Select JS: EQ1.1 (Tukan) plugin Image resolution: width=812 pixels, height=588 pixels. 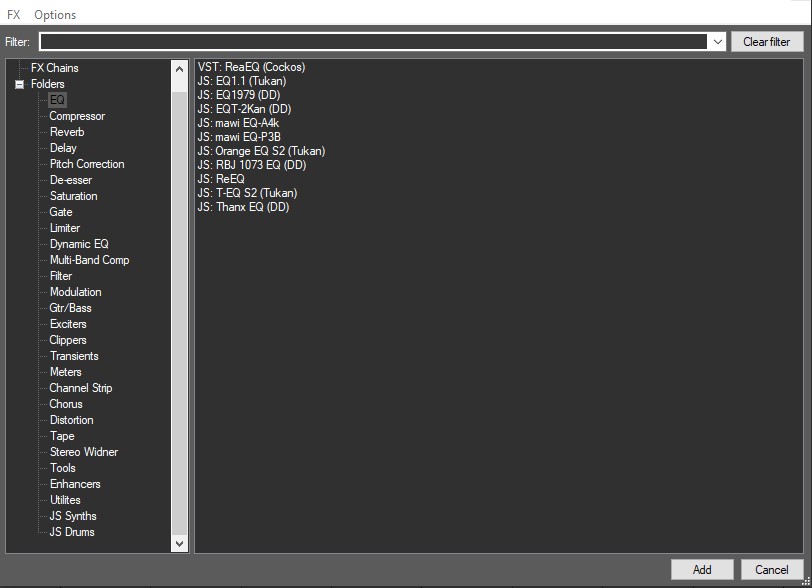[241, 81]
